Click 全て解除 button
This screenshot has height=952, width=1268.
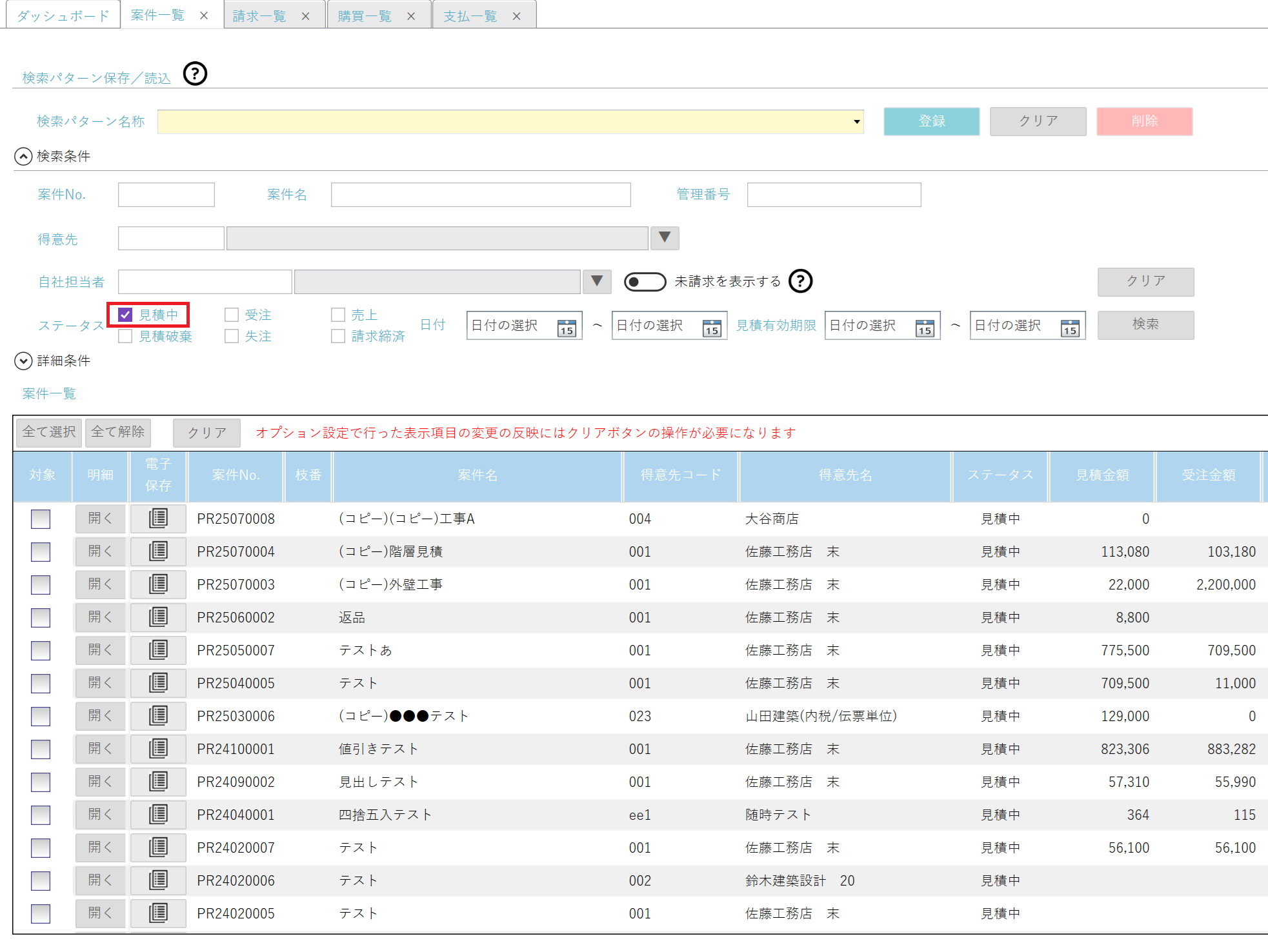117,432
